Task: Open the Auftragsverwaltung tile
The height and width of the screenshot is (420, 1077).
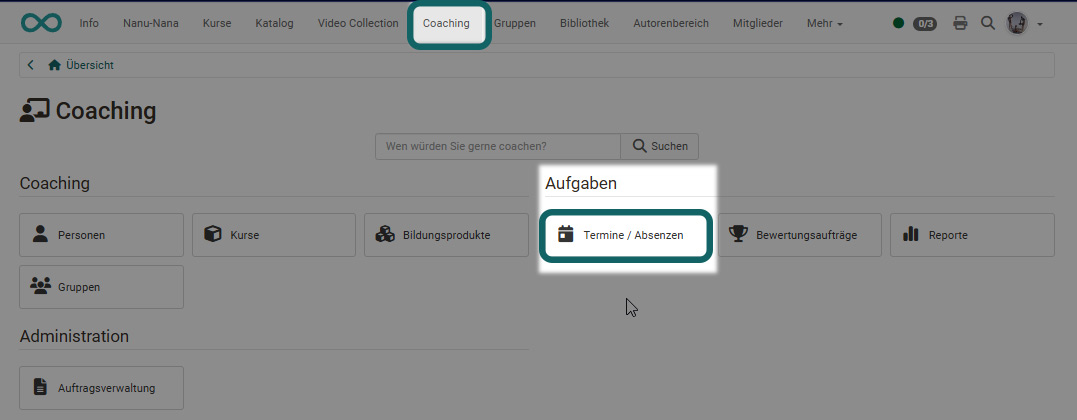Action: pyautogui.click(x=102, y=388)
